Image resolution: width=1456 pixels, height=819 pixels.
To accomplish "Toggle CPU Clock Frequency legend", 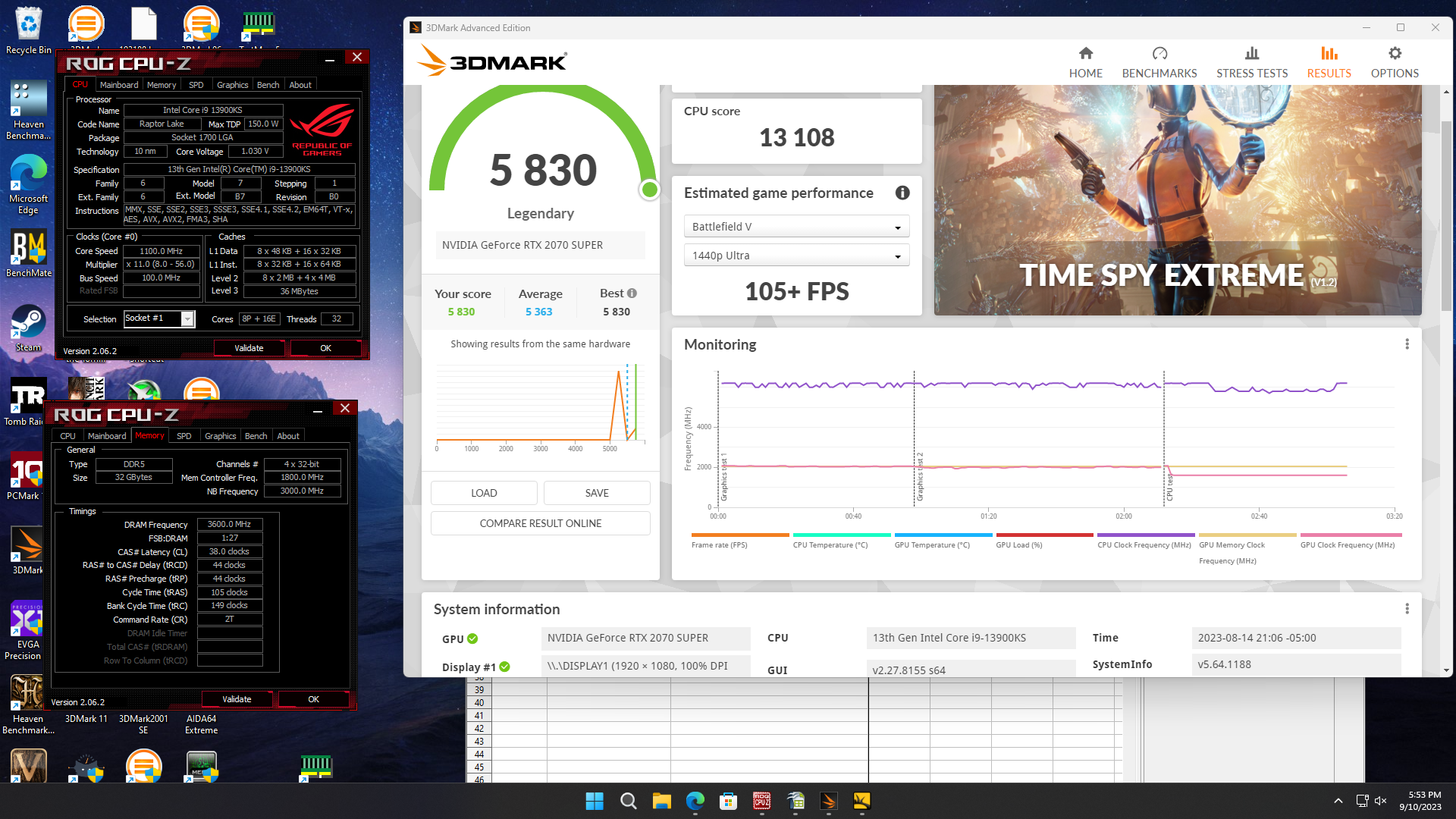I will [x=1146, y=535].
